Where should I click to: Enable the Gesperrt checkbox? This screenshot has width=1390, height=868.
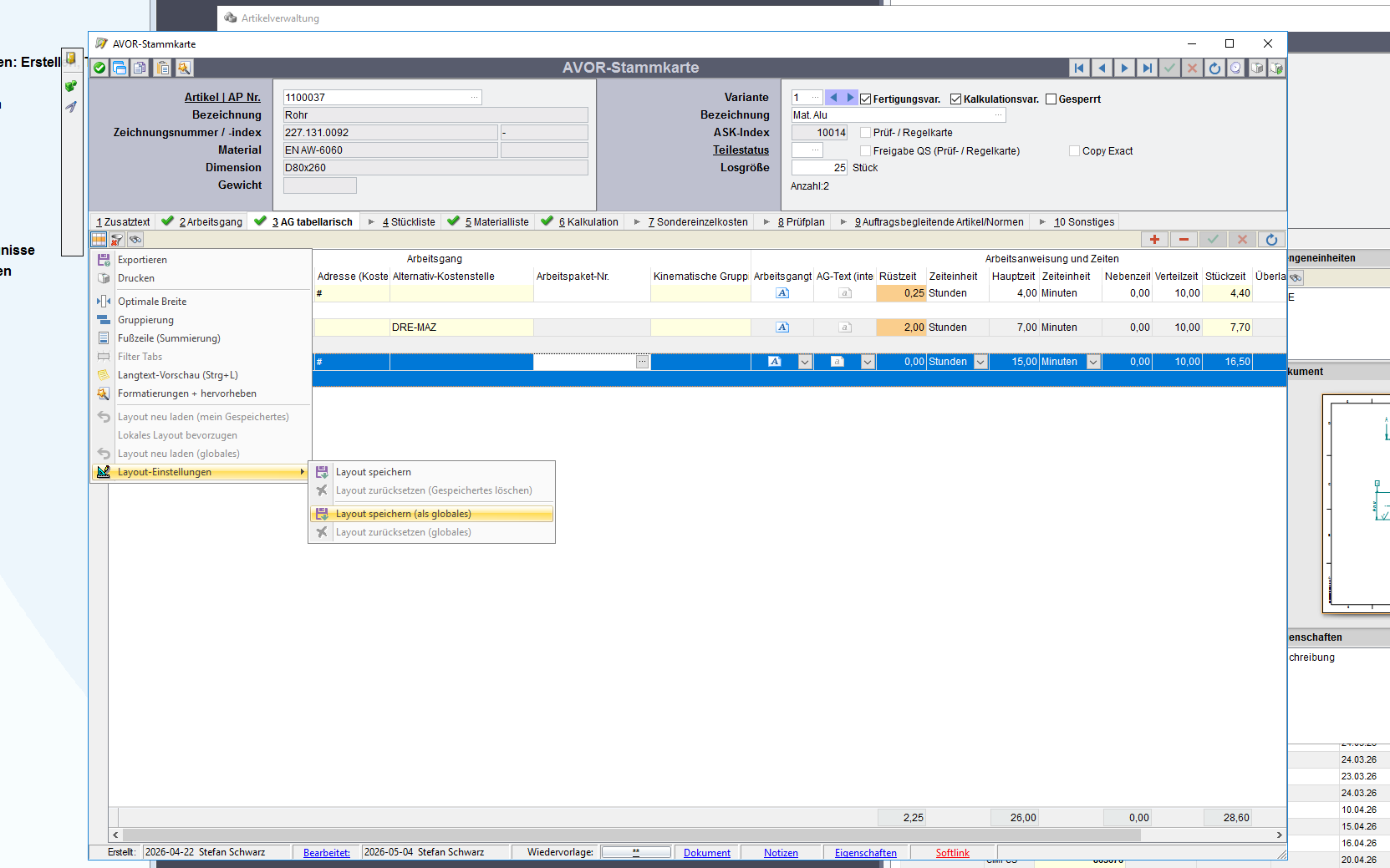coord(1051,99)
